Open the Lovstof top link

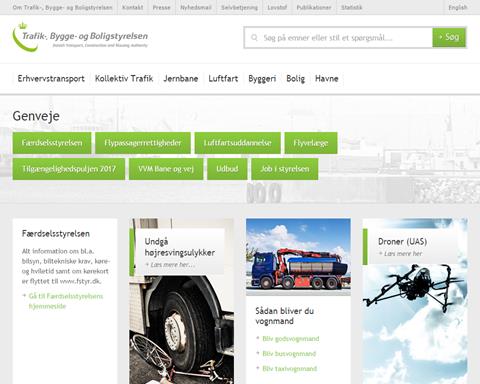(277, 7)
